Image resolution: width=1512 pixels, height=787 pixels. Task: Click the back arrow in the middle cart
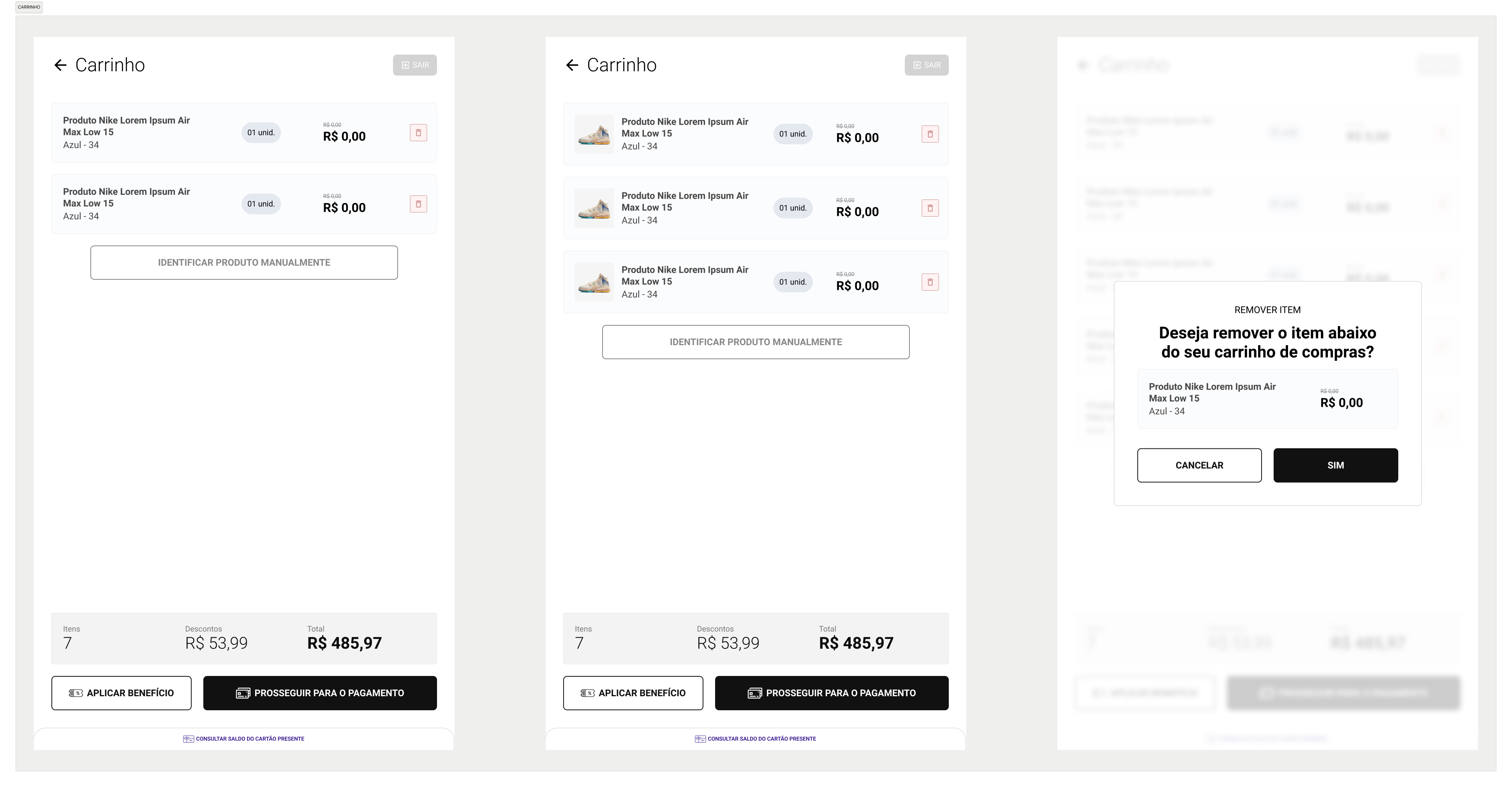tap(572, 65)
